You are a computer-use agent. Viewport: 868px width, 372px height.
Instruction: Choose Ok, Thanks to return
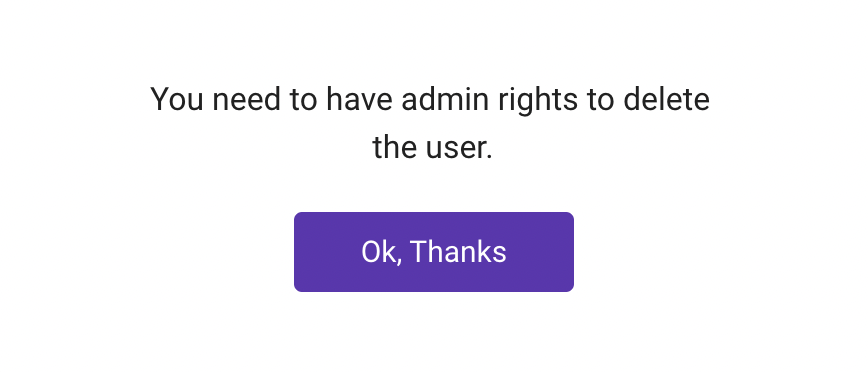pyautogui.click(x=433, y=252)
